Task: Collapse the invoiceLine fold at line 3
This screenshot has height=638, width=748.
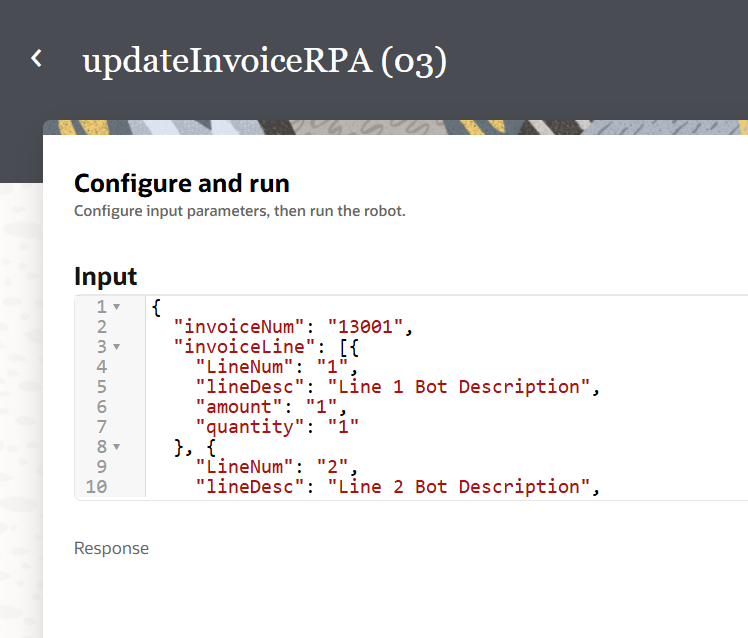Action: pyautogui.click(x=117, y=347)
